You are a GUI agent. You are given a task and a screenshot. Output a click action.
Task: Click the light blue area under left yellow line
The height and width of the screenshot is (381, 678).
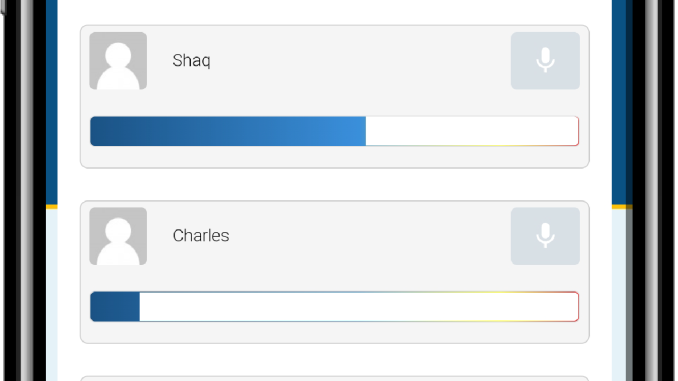pos(52,295)
